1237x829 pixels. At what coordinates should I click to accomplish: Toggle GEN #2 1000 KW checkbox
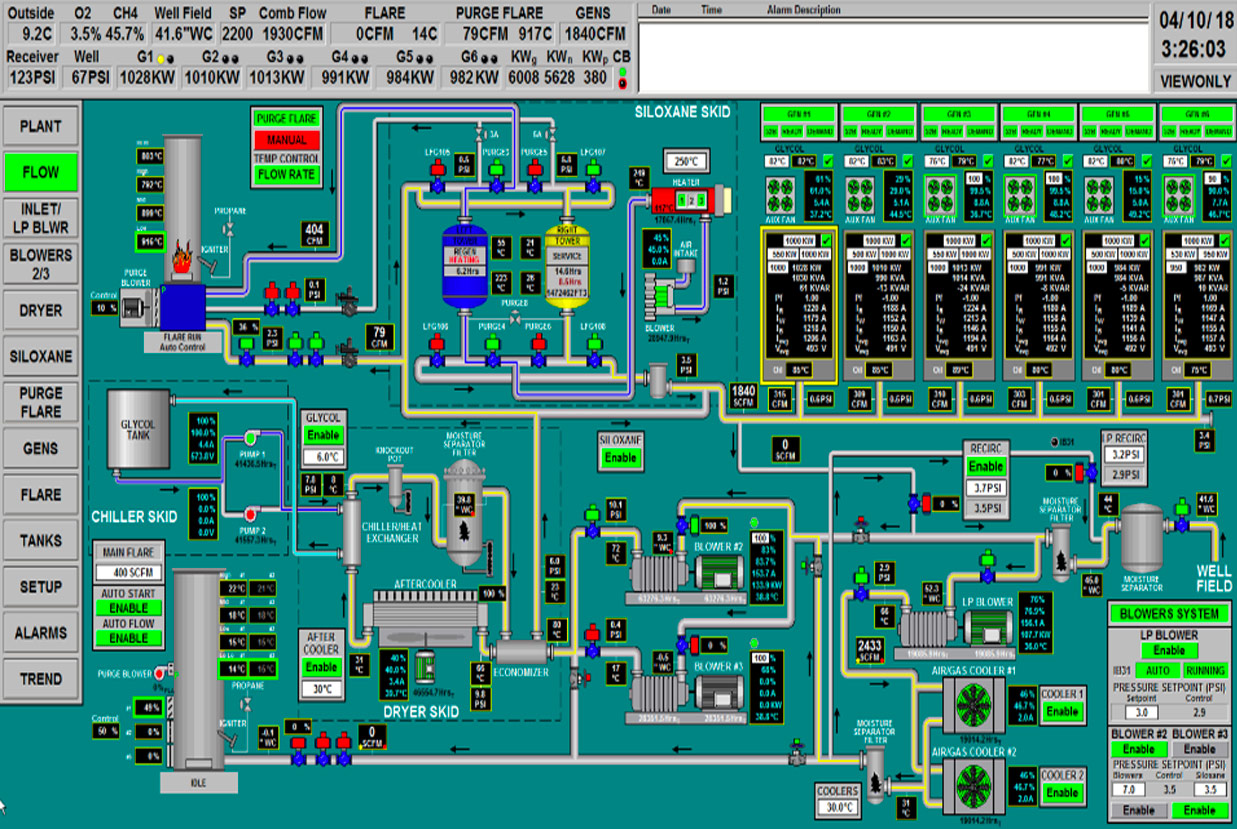907,241
